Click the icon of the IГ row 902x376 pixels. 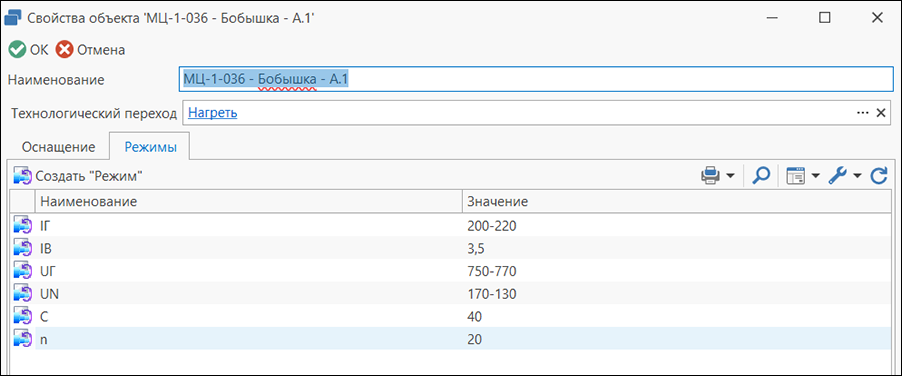click(22, 227)
